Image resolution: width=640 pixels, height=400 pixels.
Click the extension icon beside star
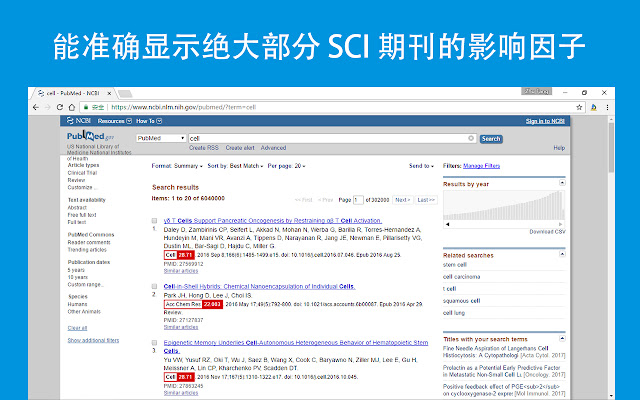tap(593, 107)
